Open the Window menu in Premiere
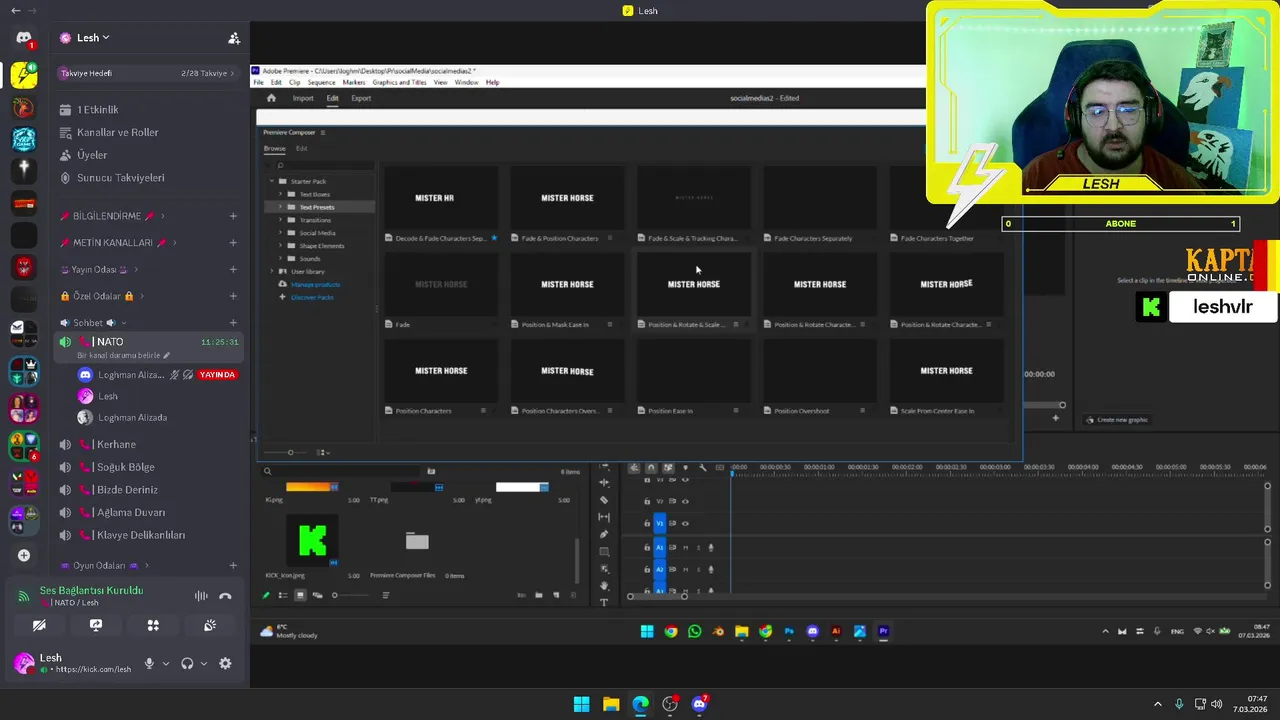 tap(466, 82)
